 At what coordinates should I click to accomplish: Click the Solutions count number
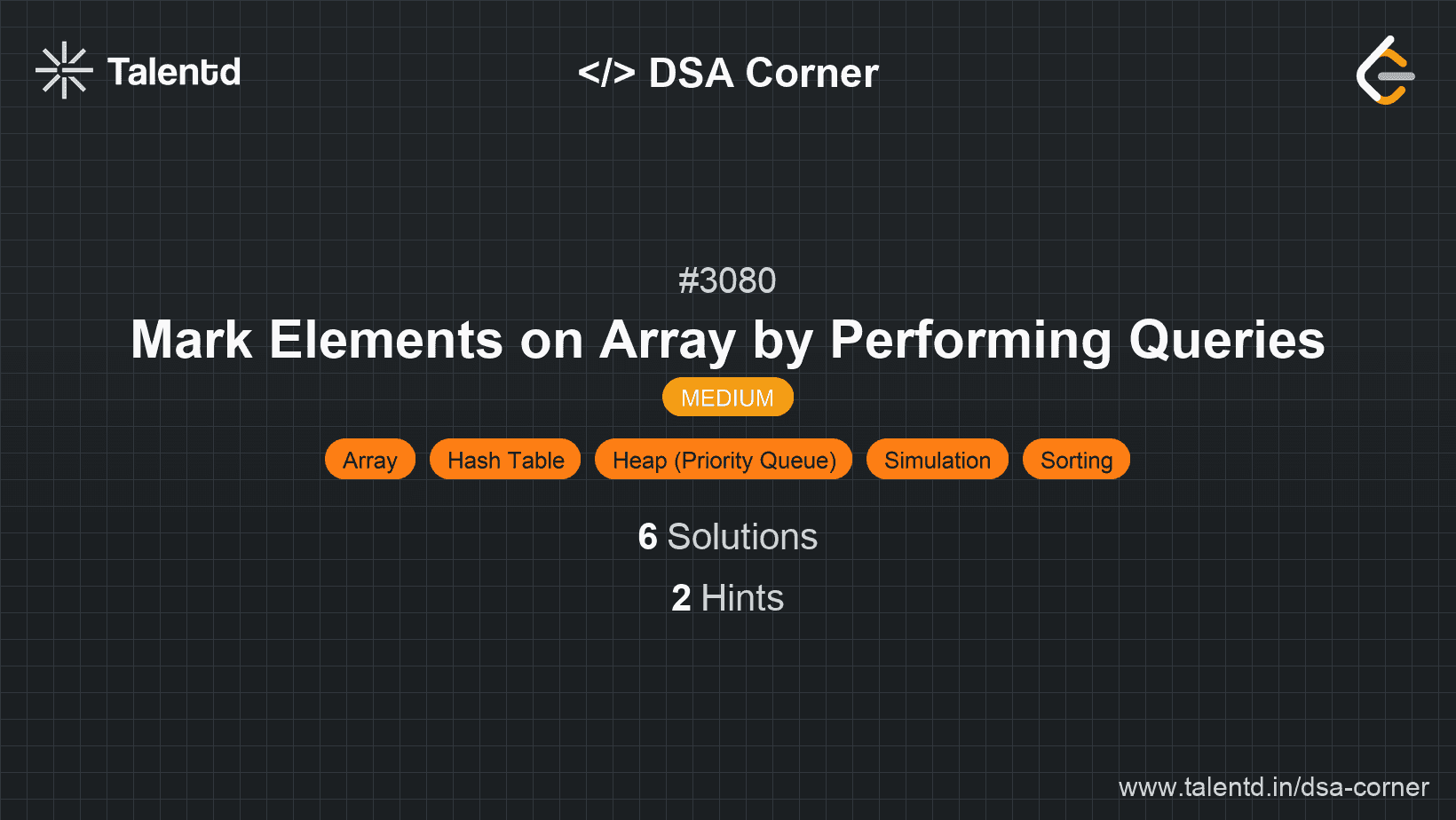(647, 536)
